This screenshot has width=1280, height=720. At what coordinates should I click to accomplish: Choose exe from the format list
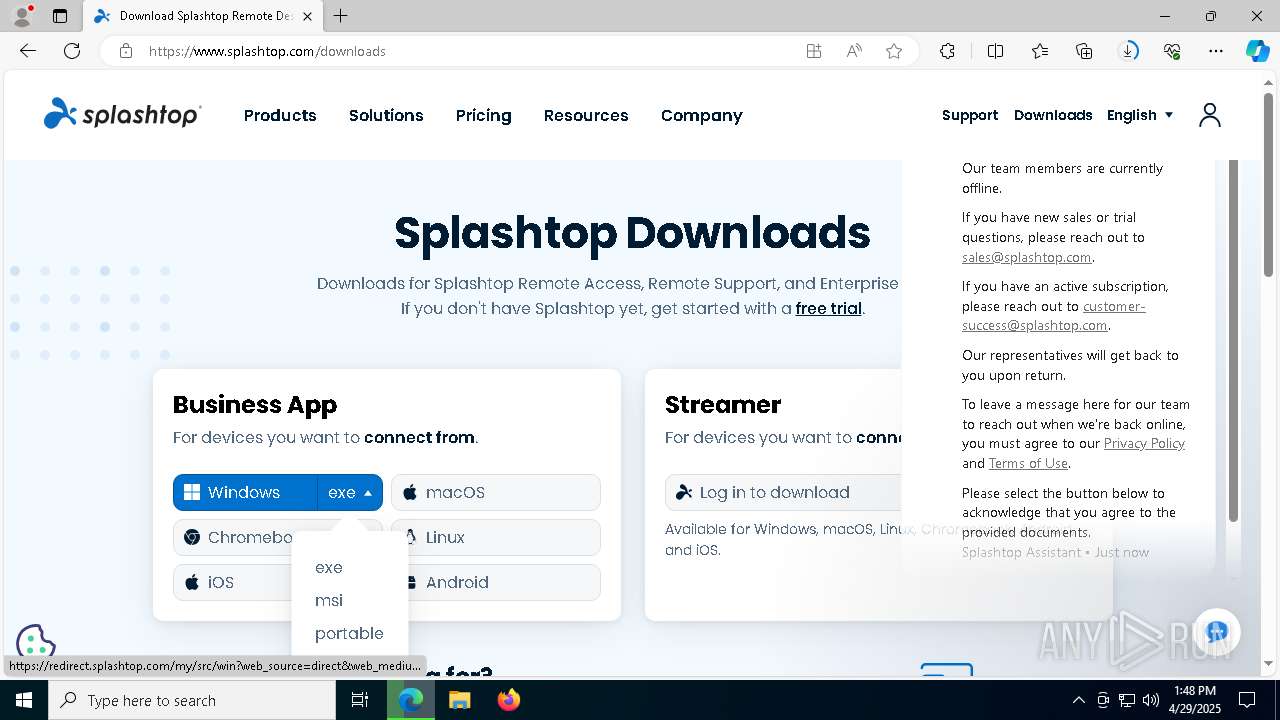tap(329, 567)
